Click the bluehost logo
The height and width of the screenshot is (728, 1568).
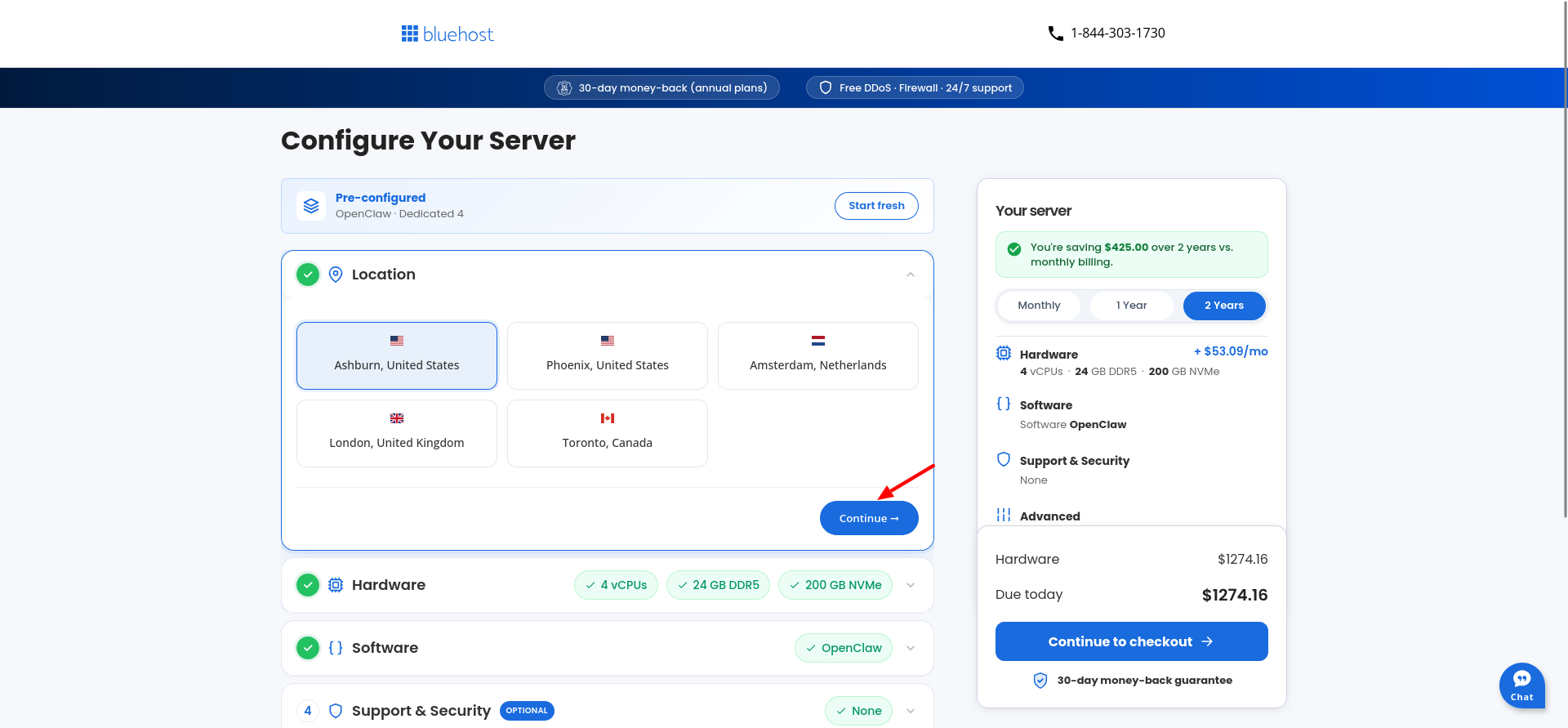click(448, 33)
